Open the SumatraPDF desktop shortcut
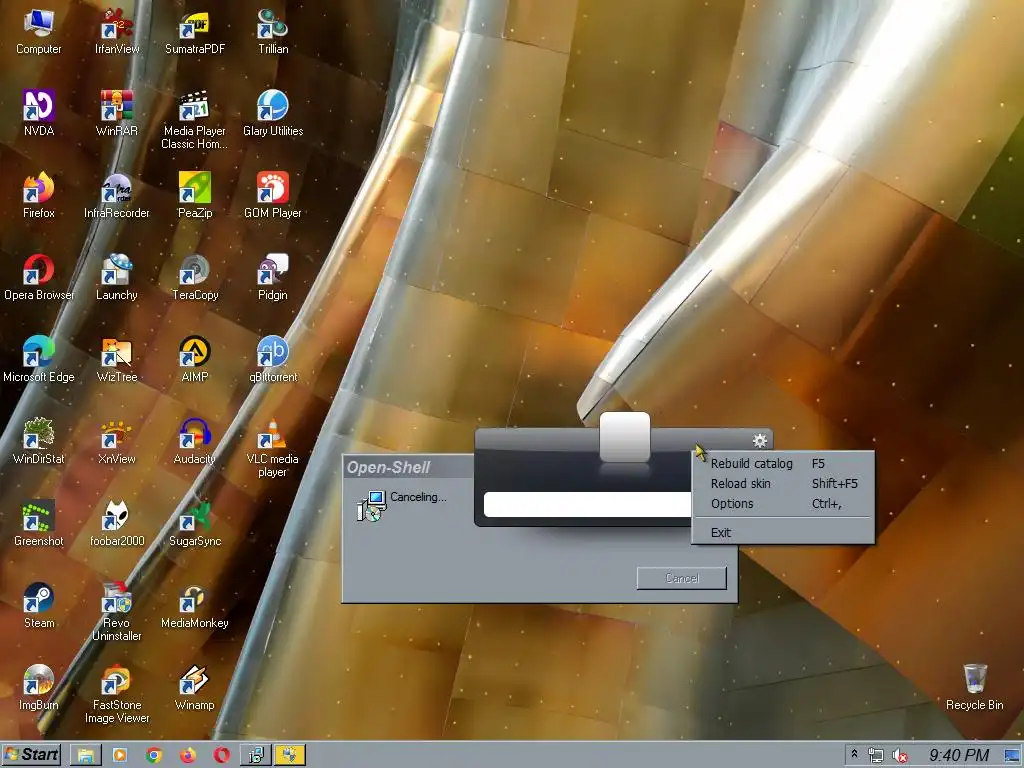This screenshot has height=768, width=1024. coord(195,33)
